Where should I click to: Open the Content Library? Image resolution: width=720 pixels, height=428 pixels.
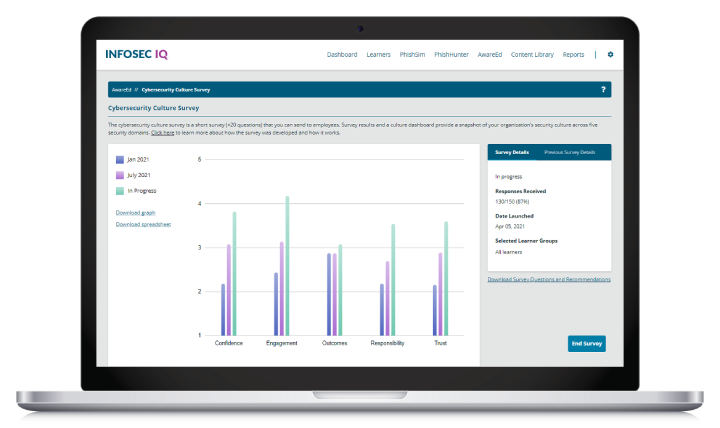click(x=533, y=55)
